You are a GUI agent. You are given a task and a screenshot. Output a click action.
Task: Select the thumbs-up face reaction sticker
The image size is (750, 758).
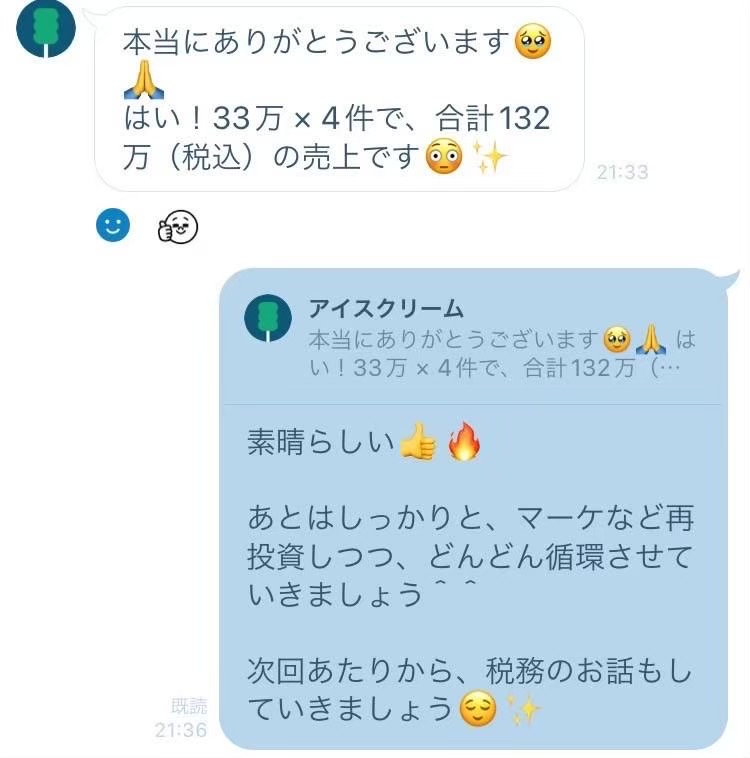click(x=178, y=228)
